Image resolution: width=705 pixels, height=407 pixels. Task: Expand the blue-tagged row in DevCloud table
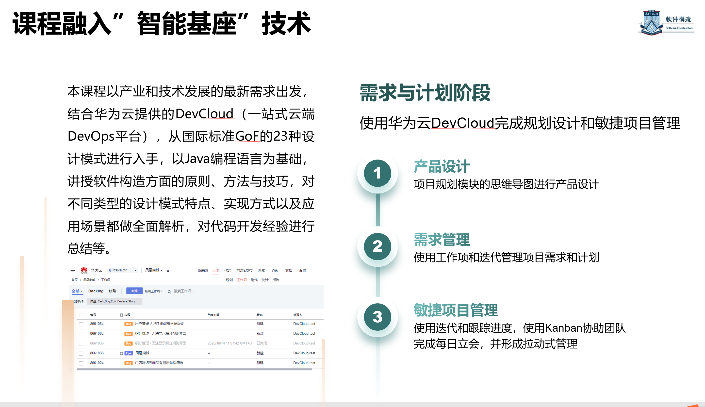(121, 353)
